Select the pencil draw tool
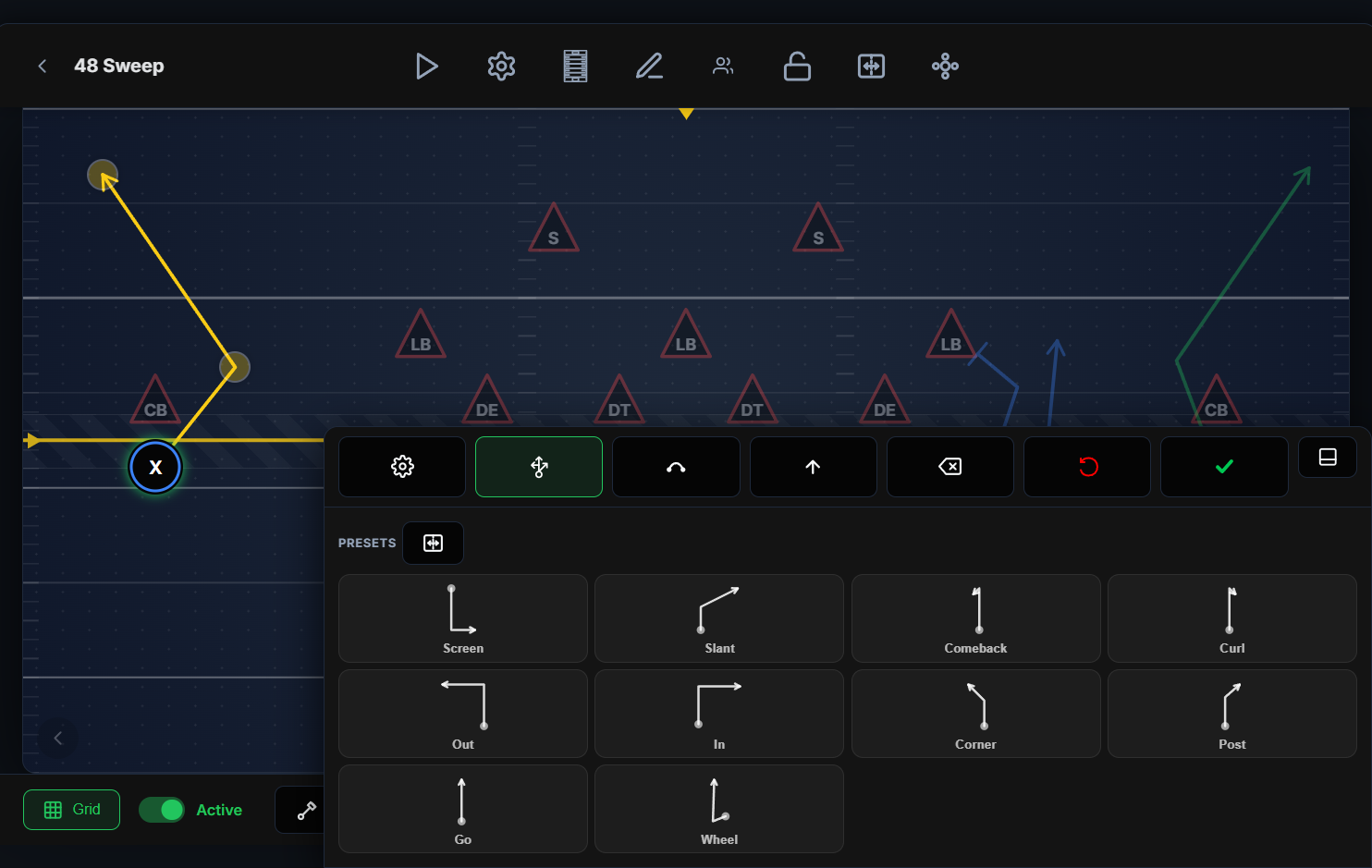The image size is (1372, 868). 649,66
